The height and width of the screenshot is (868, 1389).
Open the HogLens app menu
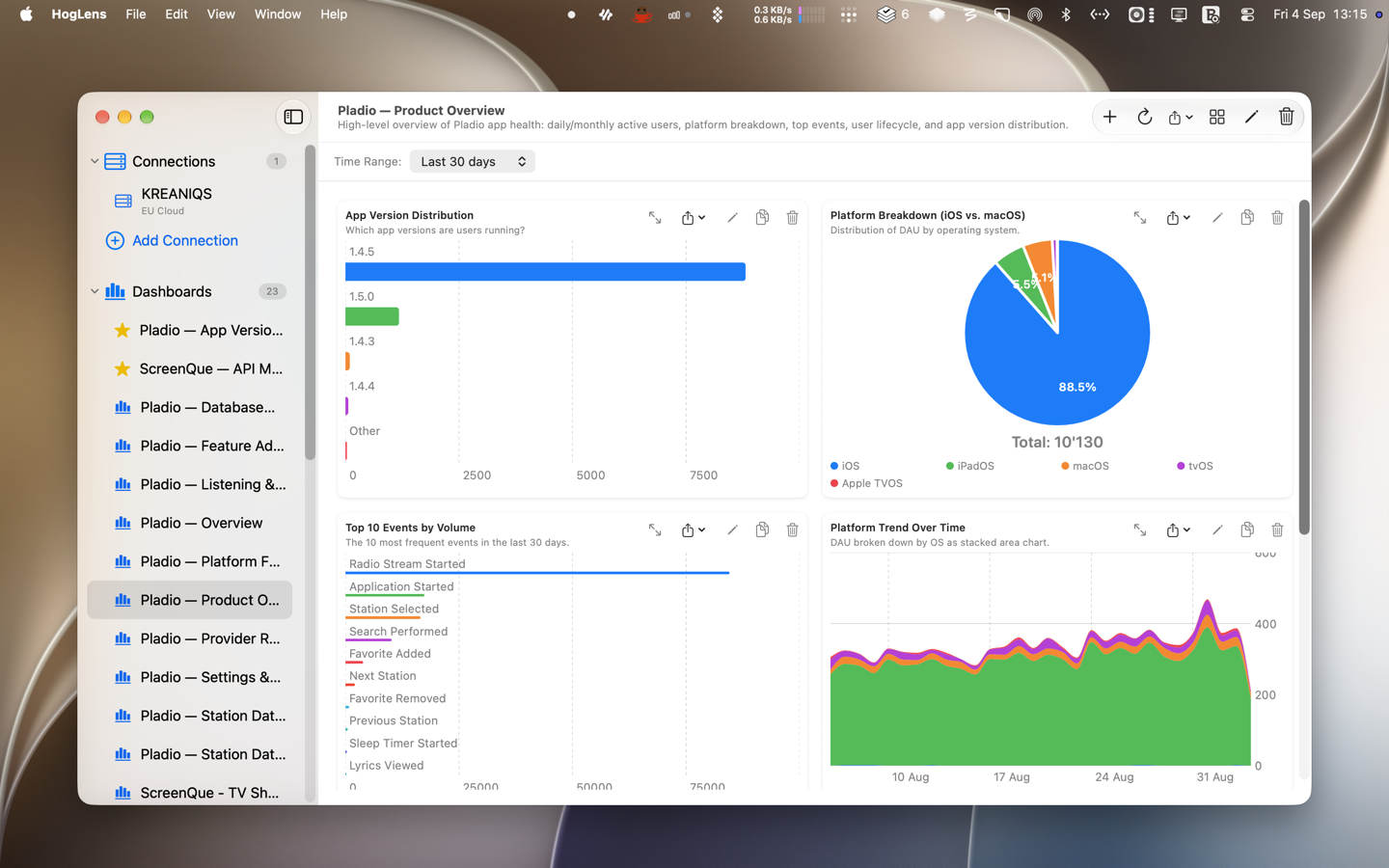click(x=79, y=14)
